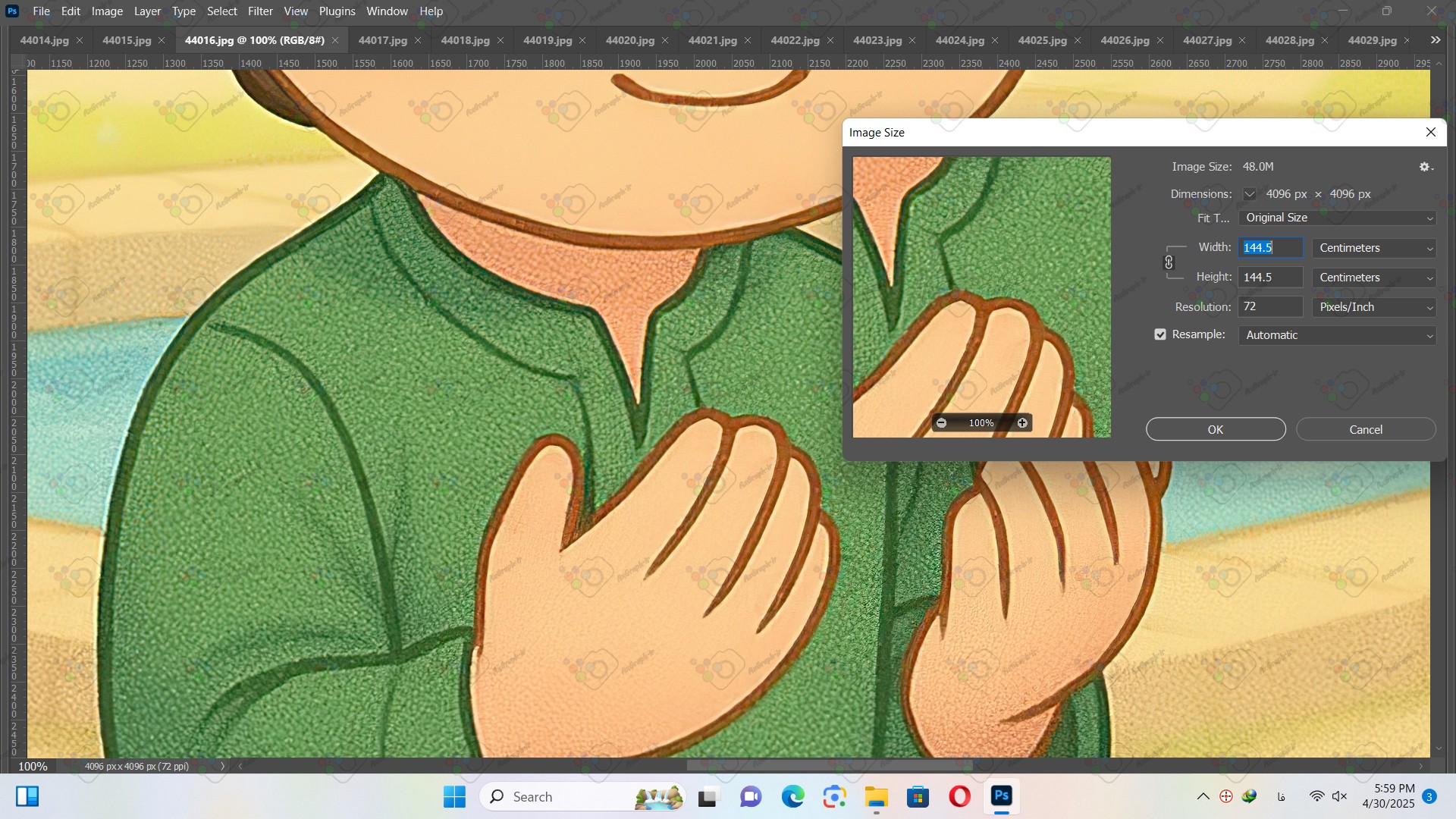
Task: Open the Layer menu
Action: [147, 11]
